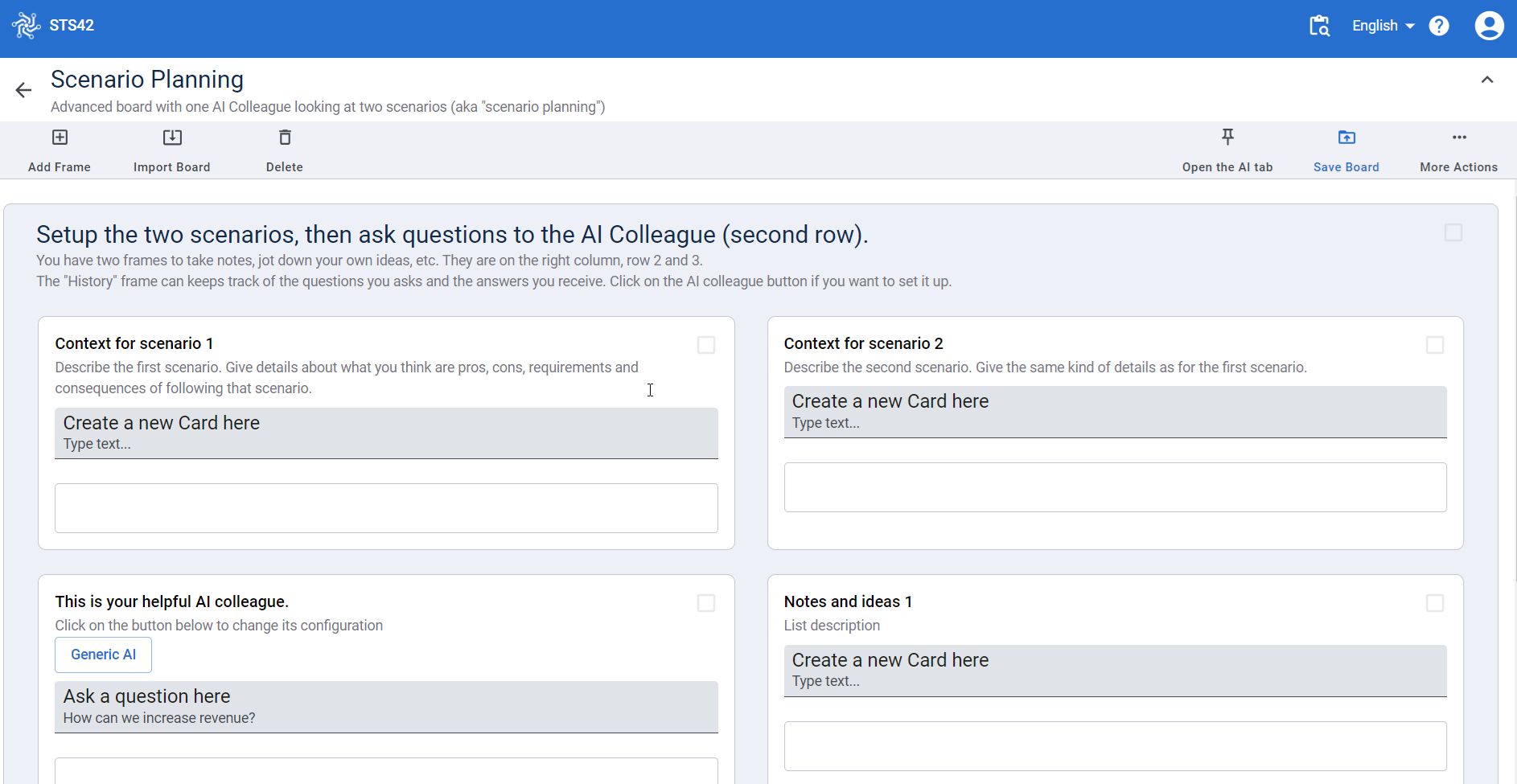Image resolution: width=1517 pixels, height=784 pixels.
Task: Open the English language dropdown
Action: pyautogui.click(x=1383, y=26)
